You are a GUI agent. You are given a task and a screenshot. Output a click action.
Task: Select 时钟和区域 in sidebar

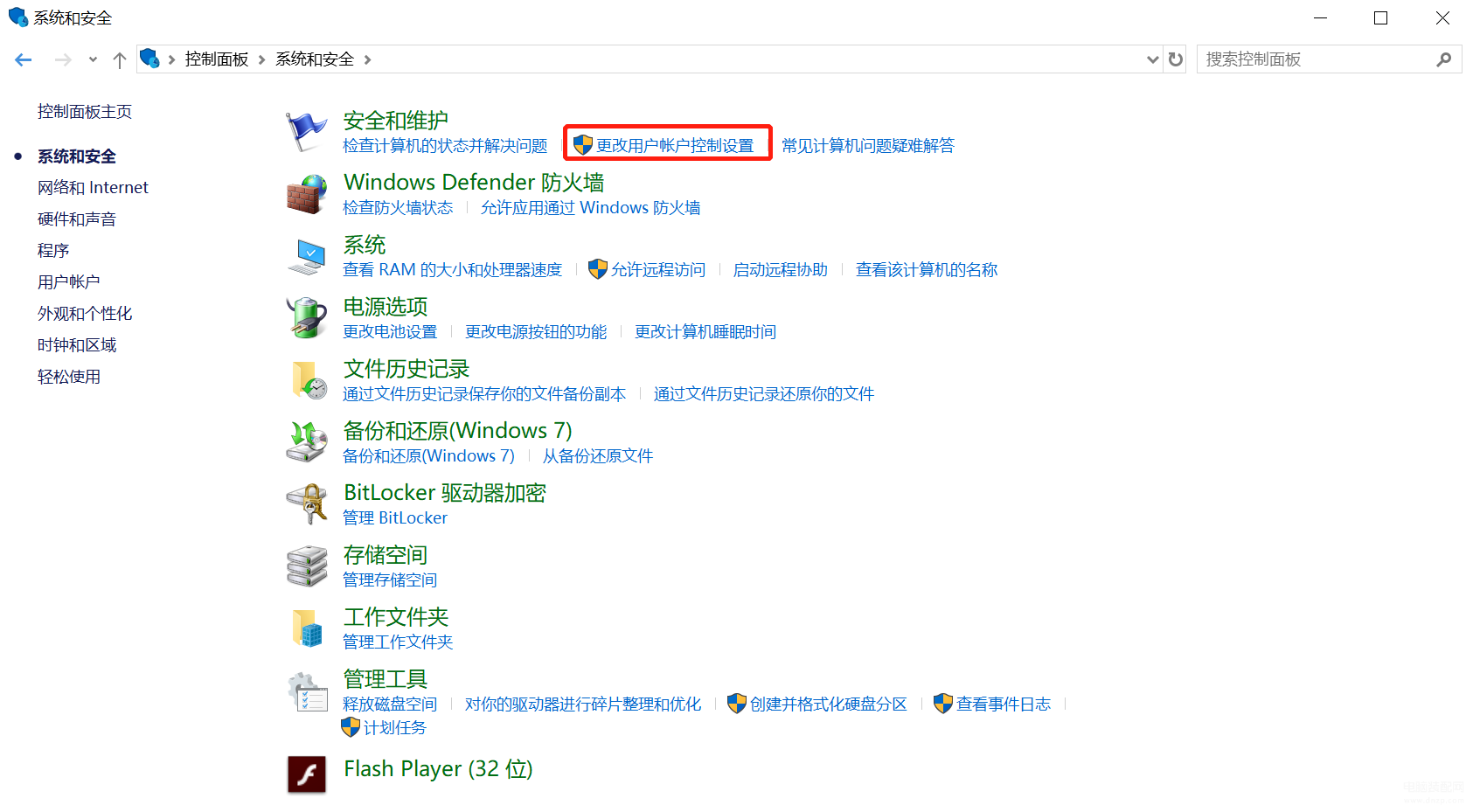point(77,344)
